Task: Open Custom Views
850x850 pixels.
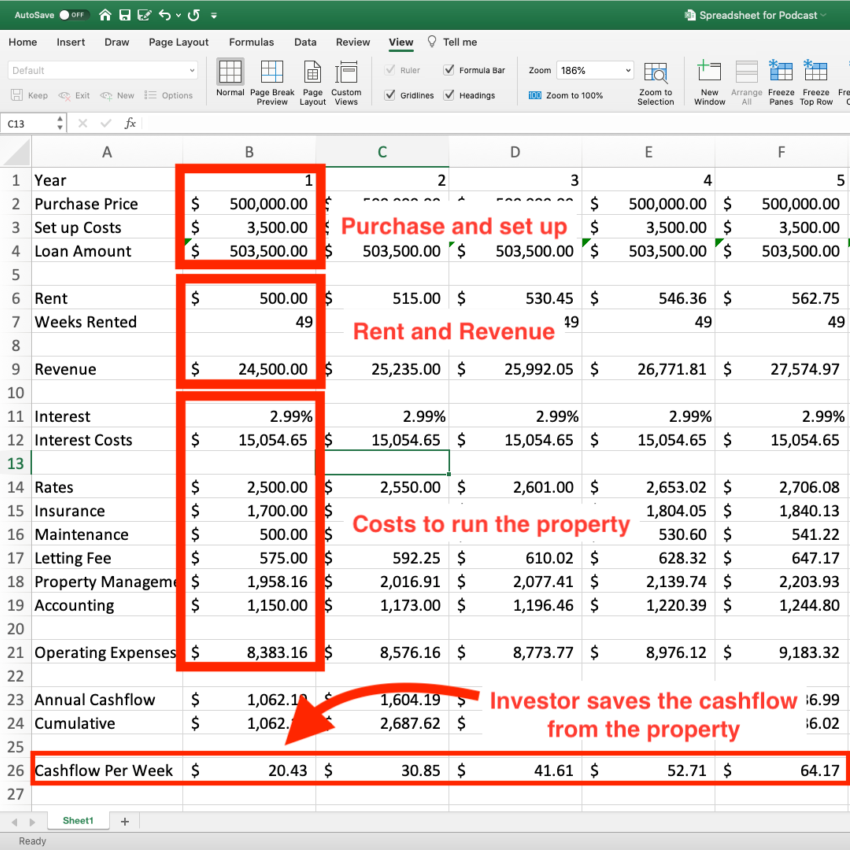Action: pyautogui.click(x=346, y=82)
